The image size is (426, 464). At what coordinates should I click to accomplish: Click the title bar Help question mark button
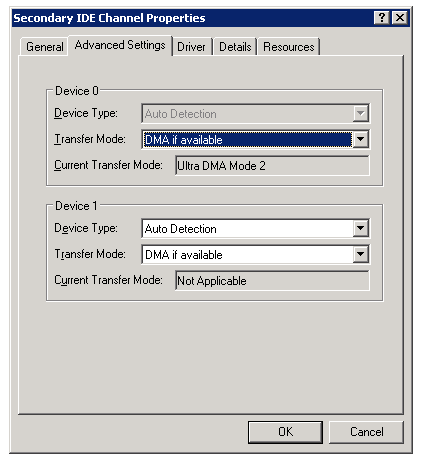382,17
